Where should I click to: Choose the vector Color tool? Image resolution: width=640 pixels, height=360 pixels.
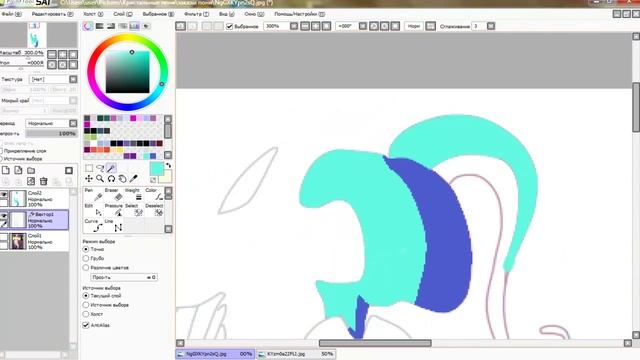tap(154, 195)
